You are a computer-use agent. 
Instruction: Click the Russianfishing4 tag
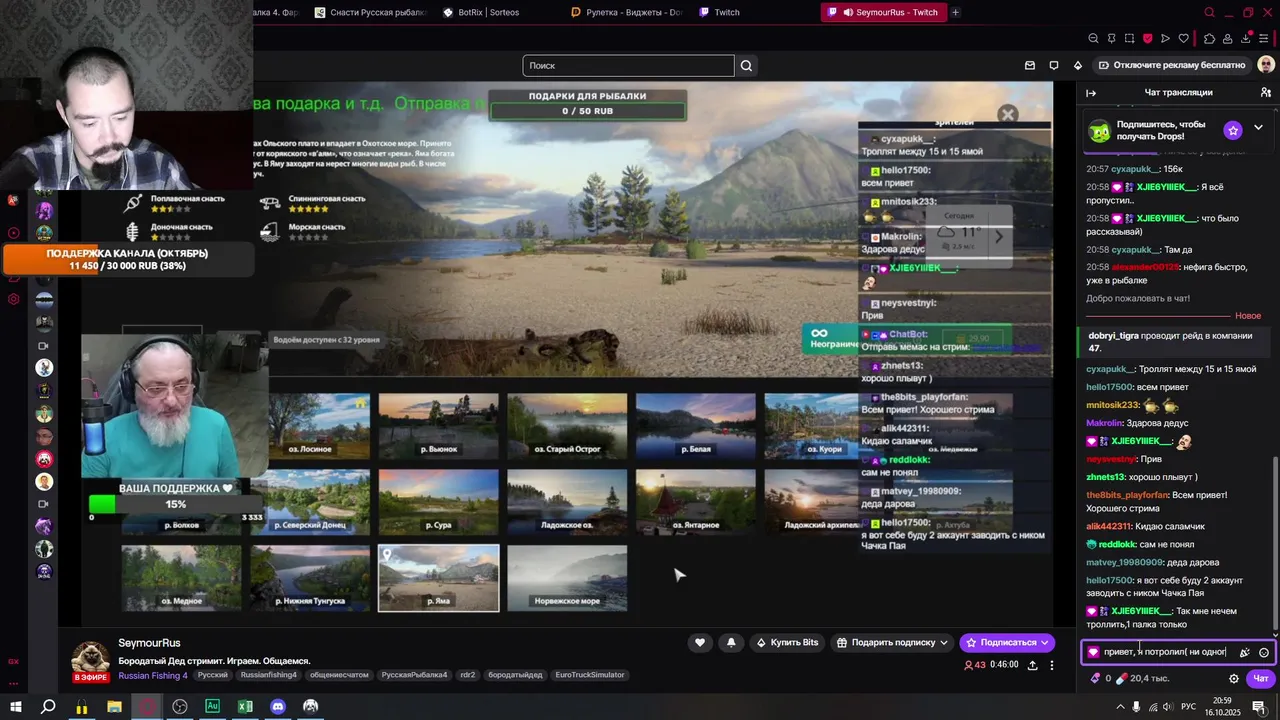[x=268, y=675]
